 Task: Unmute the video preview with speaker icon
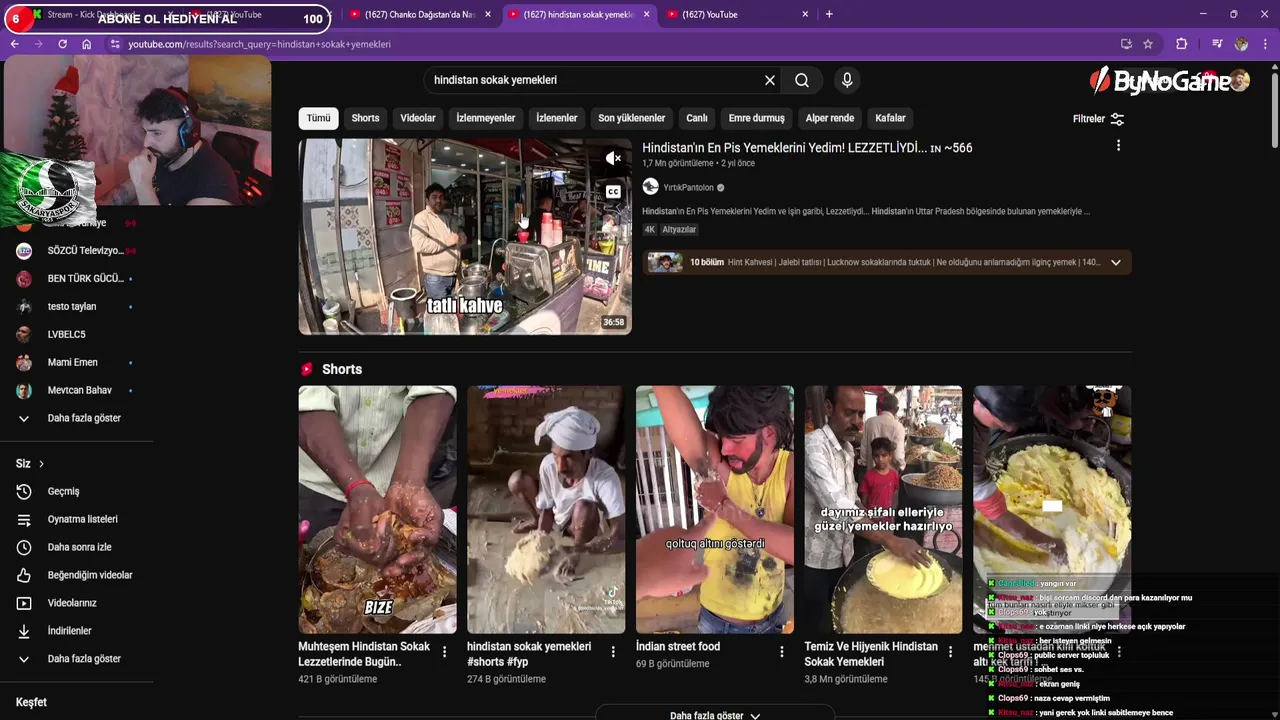[613, 158]
